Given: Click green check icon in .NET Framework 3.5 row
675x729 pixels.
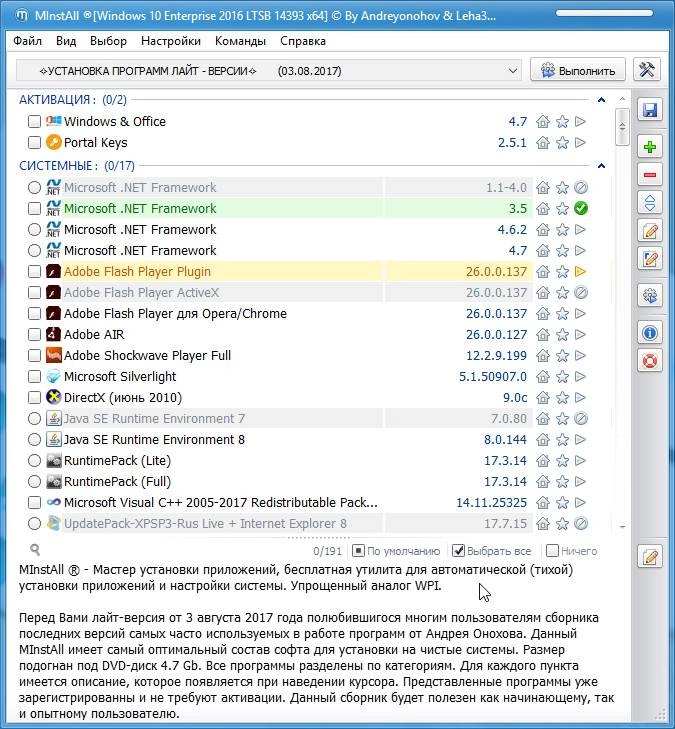Looking at the screenshot, I should [x=581, y=208].
